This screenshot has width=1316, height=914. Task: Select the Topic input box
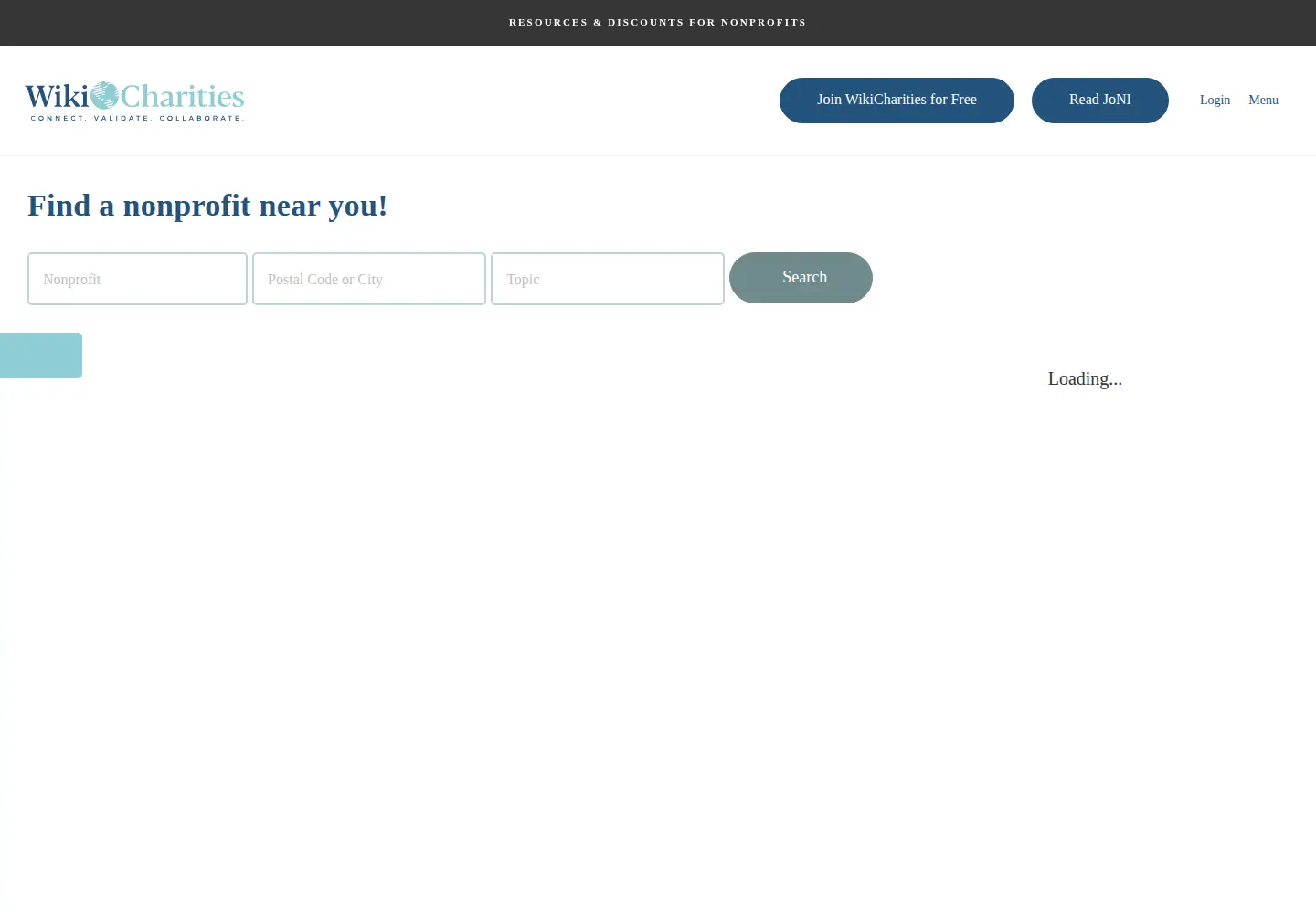[608, 279]
